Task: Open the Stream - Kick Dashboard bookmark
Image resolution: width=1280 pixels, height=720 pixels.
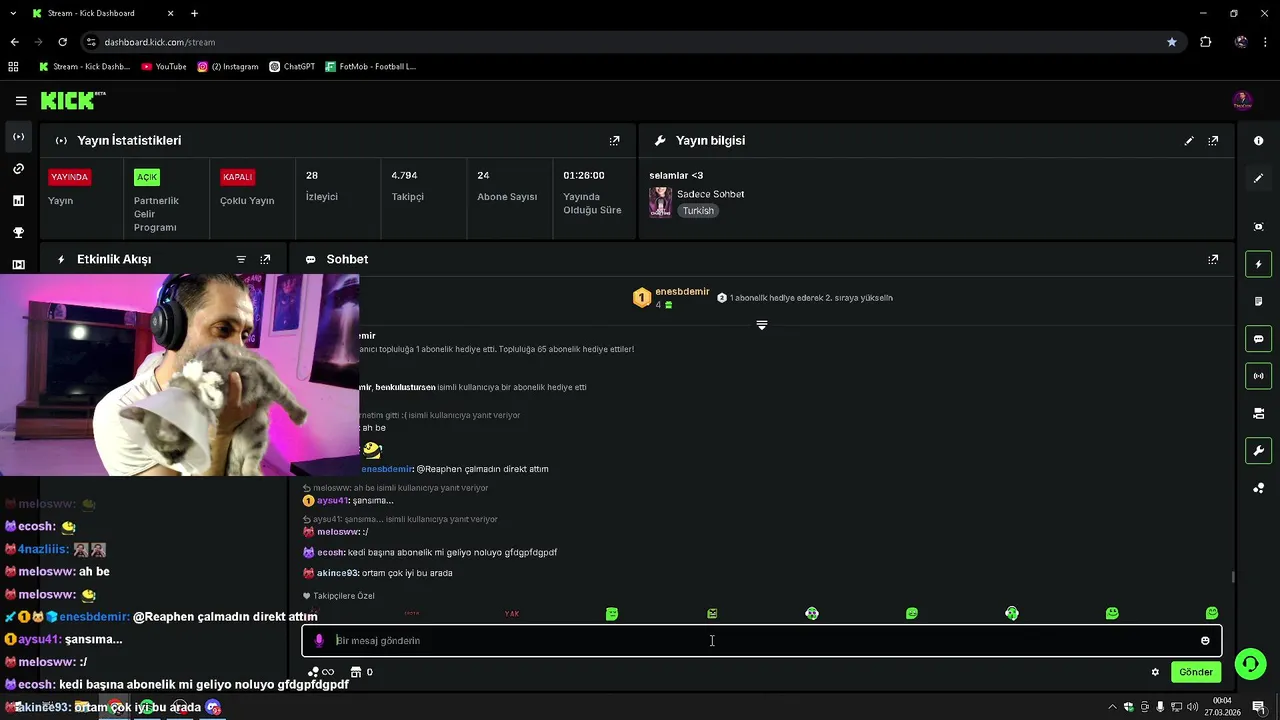Action: pyautogui.click(x=84, y=67)
